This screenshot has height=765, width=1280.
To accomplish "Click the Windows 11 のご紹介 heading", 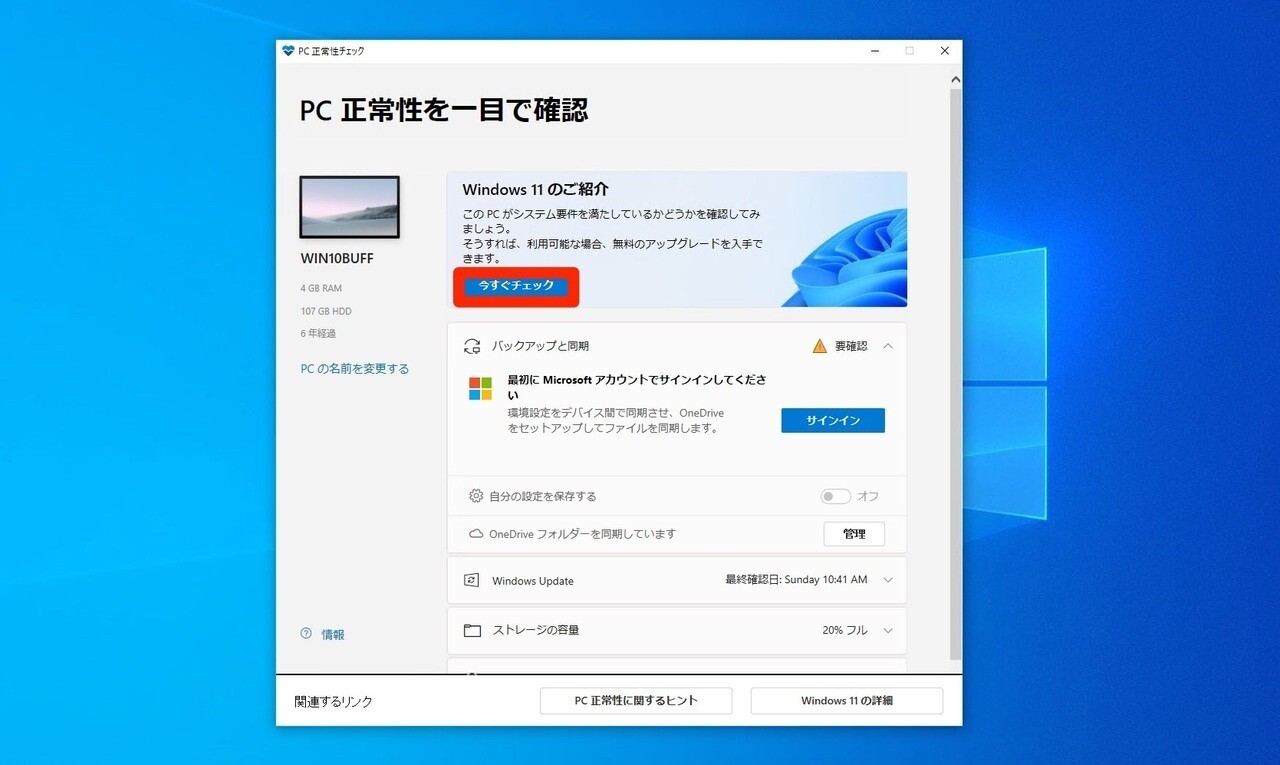I will coord(535,190).
